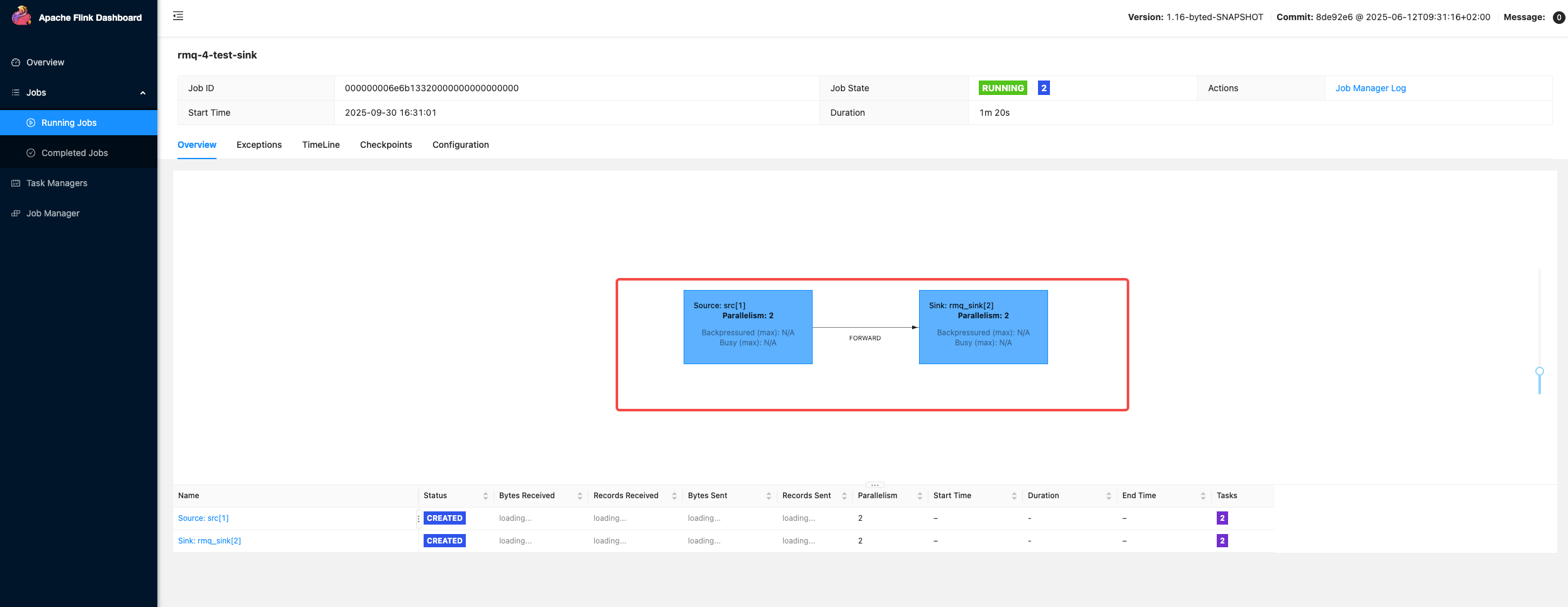Click the Job Manager sidebar icon
This screenshot has width=1568, height=607.
coord(16,213)
